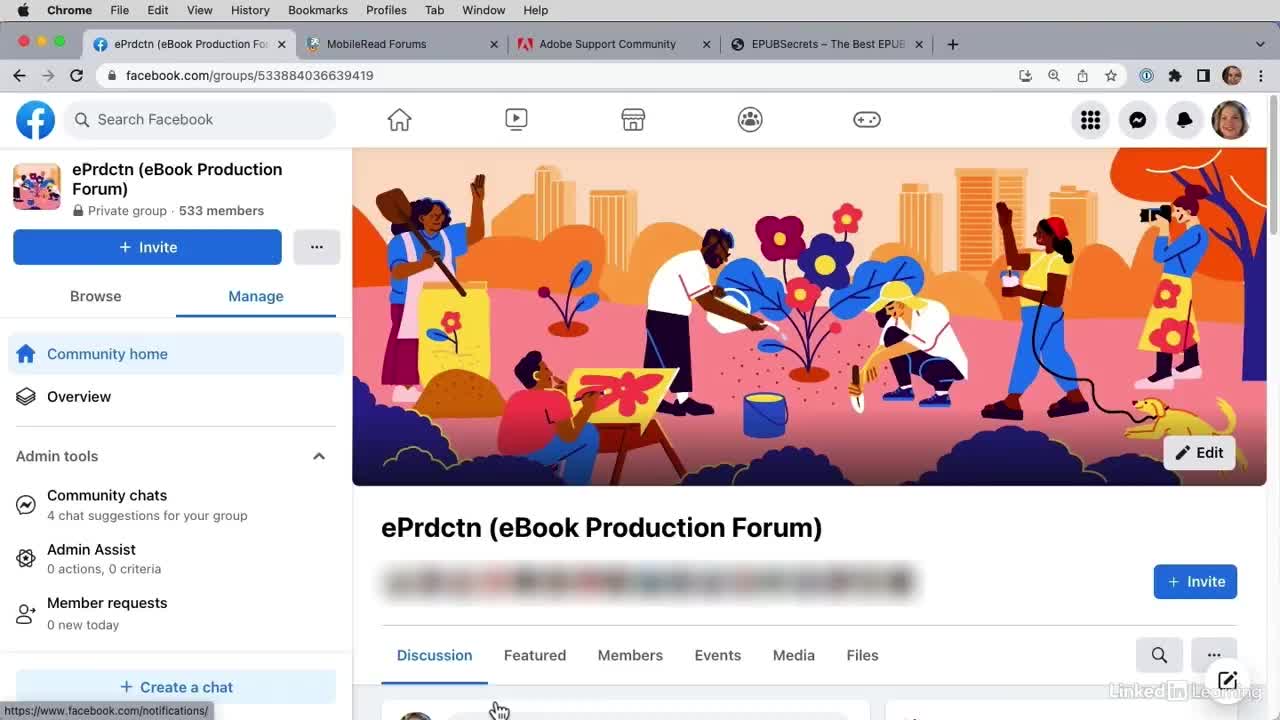Select the Media tab
The height and width of the screenshot is (720, 1280).
coord(794,656)
